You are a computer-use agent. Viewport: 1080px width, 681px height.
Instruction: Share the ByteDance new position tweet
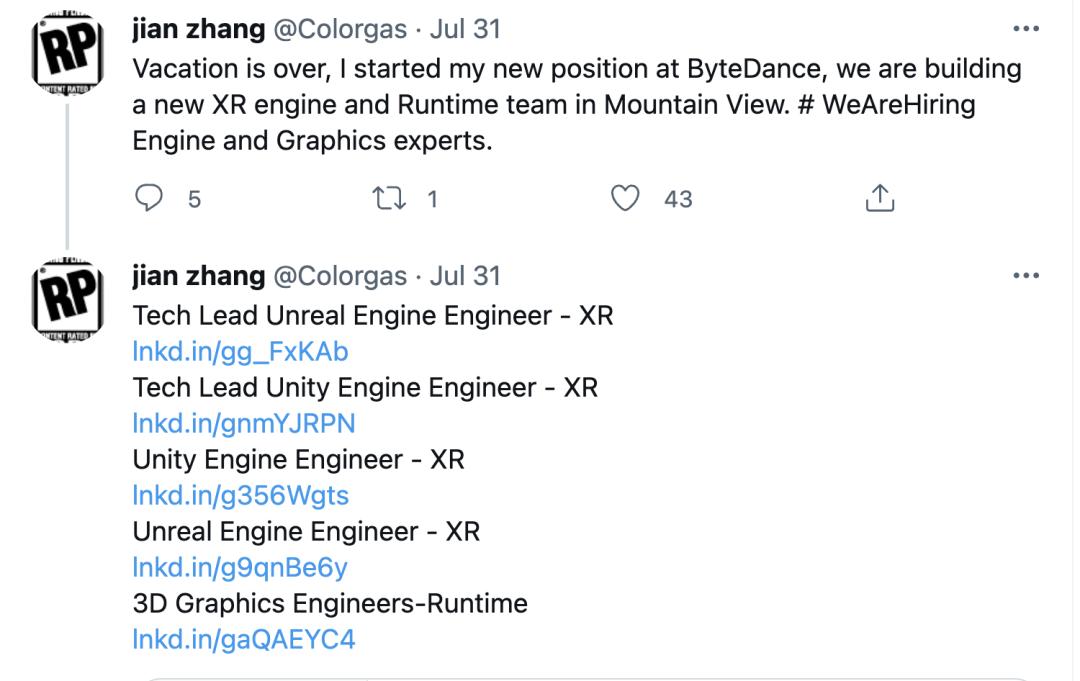coord(879,199)
